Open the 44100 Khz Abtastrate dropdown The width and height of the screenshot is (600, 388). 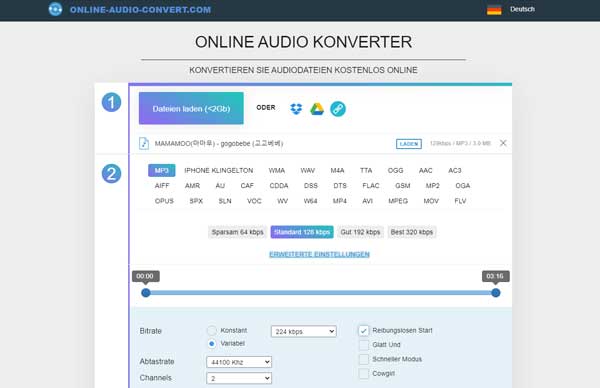(239, 362)
